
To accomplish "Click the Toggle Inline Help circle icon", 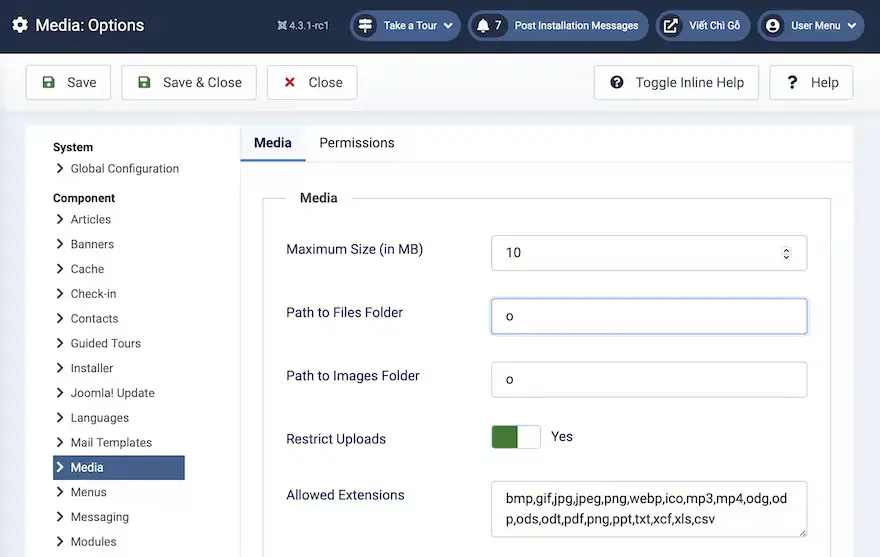I will coord(617,83).
